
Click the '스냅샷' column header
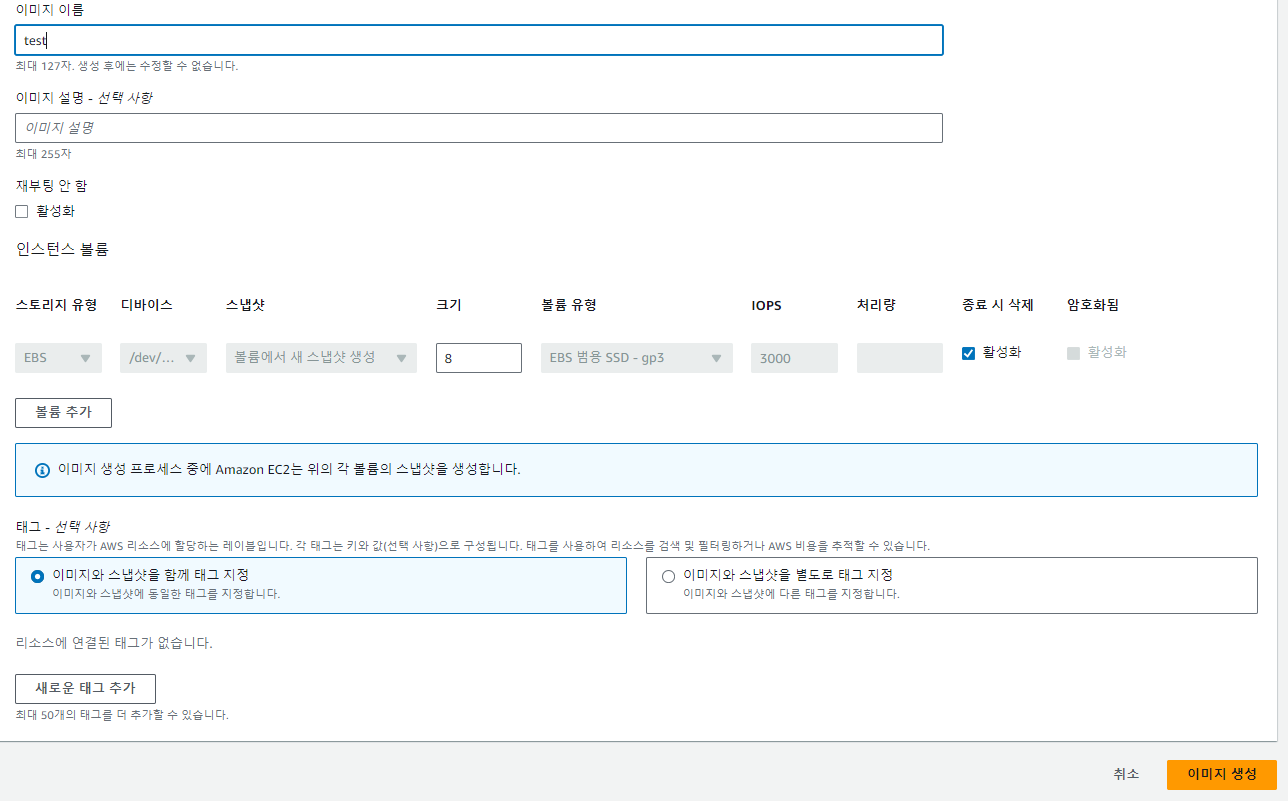(245, 305)
